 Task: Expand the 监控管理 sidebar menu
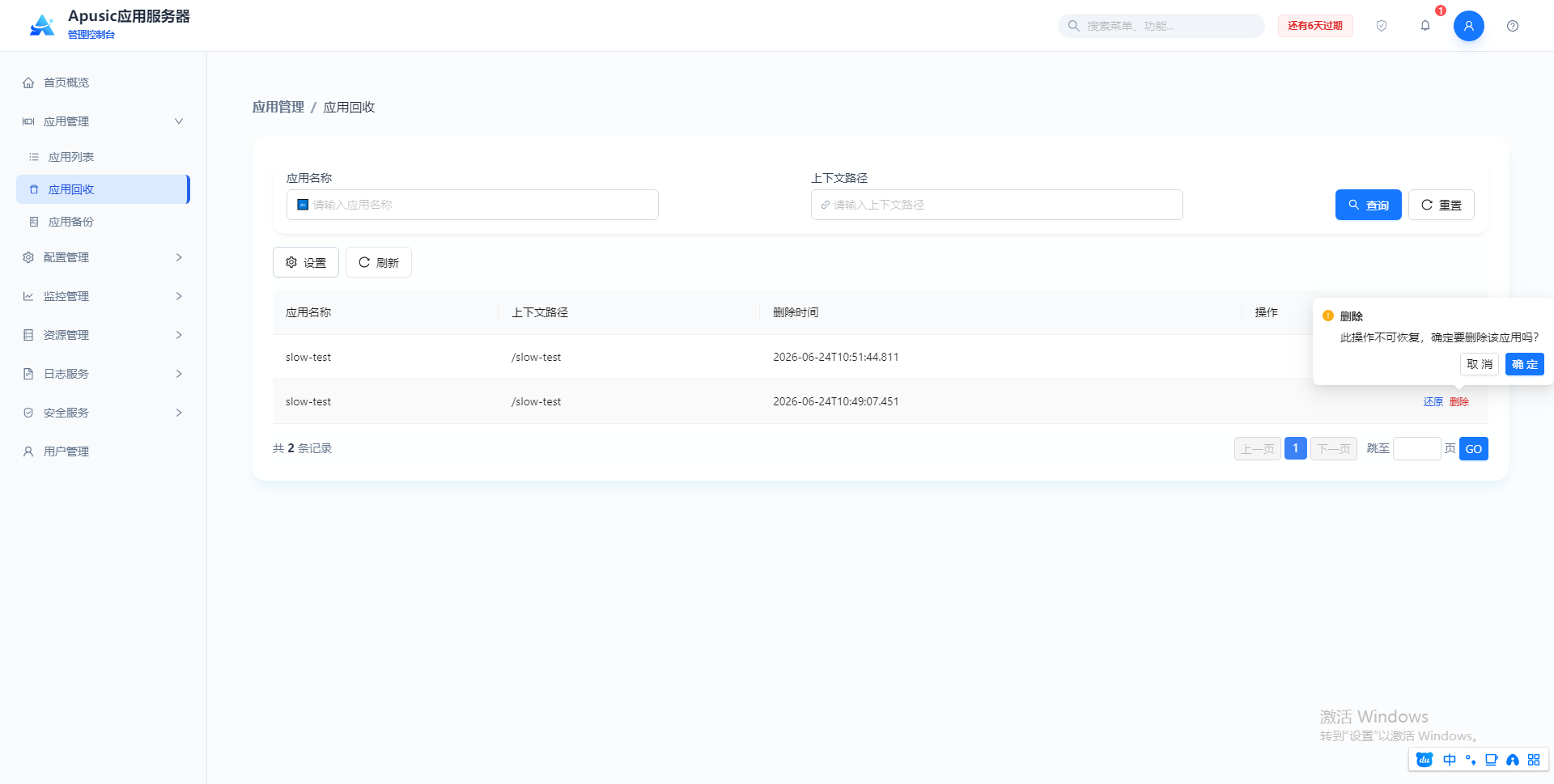click(x=103, y=296)
